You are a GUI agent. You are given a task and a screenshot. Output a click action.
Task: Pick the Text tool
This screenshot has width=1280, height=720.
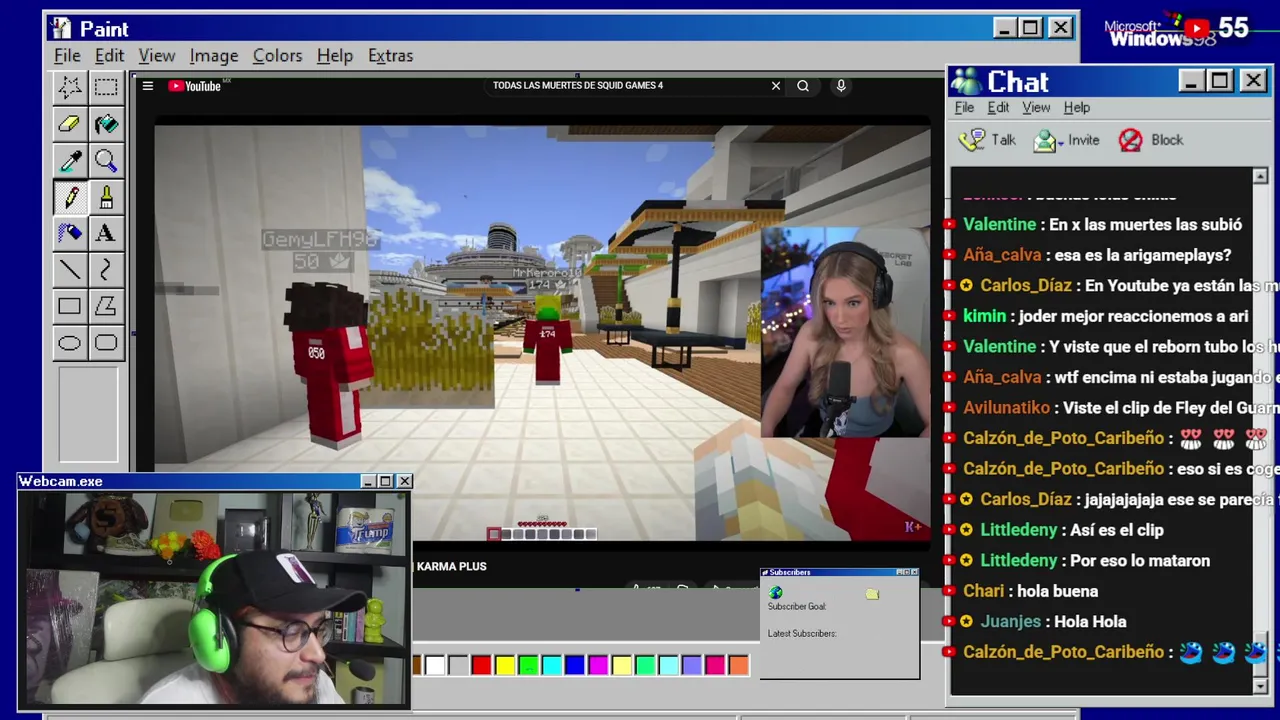click(105, 233)
